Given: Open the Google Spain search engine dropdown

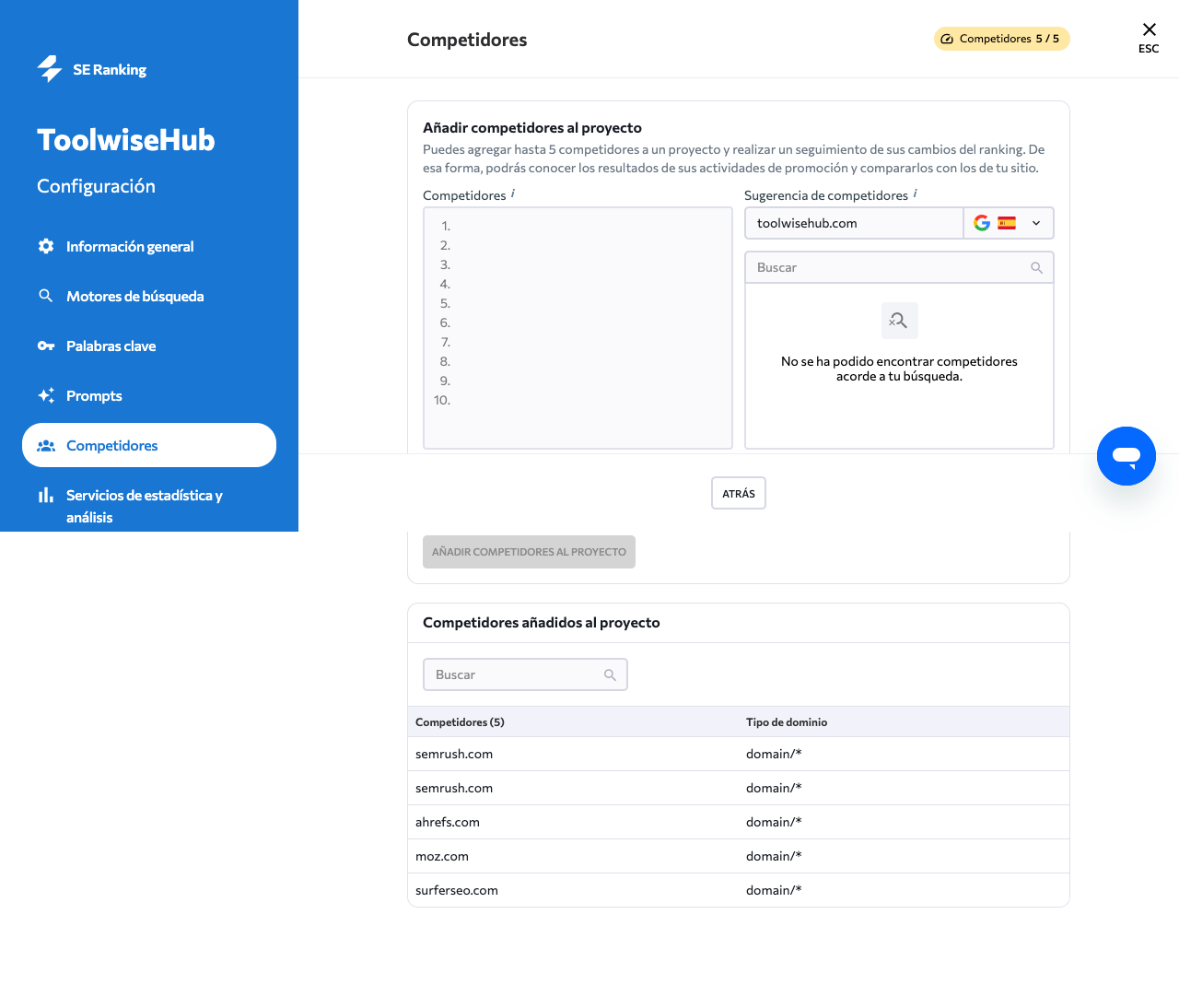Looking at the screenshot, I should tap(1009, 223).
